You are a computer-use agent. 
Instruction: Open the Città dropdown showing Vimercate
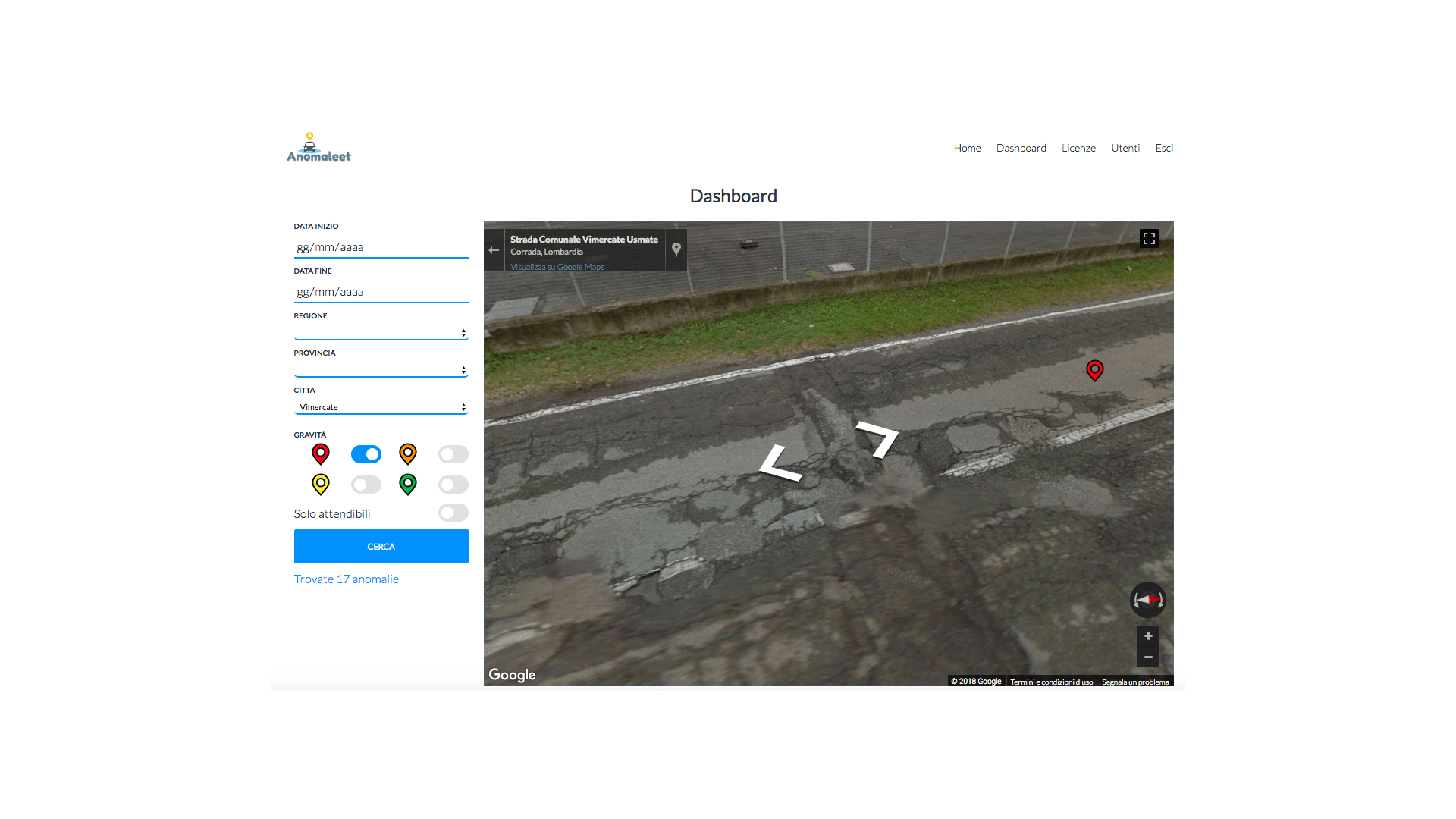click(x=381, y=407)
